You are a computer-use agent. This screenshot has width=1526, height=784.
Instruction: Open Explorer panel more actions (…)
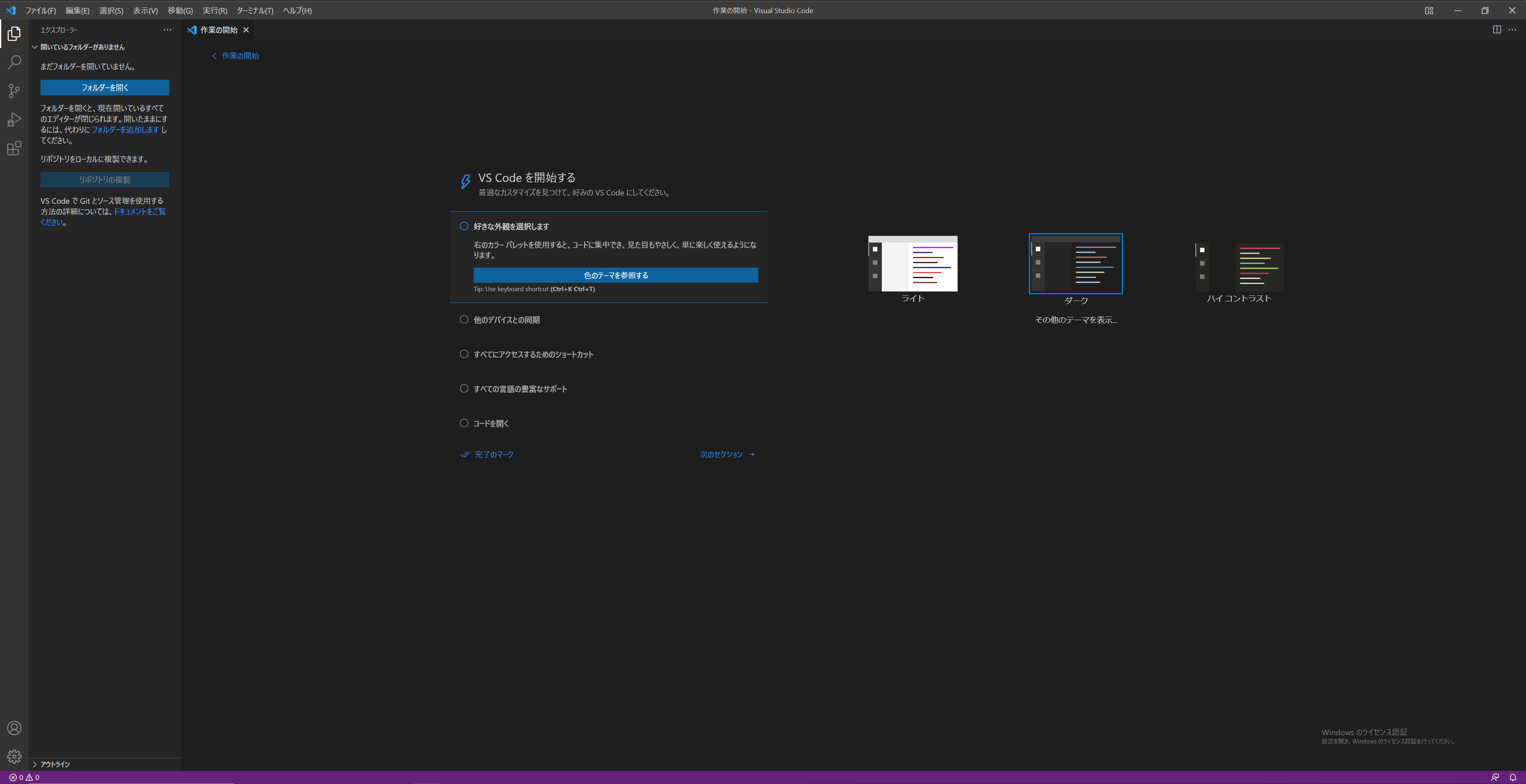point(168,30)
